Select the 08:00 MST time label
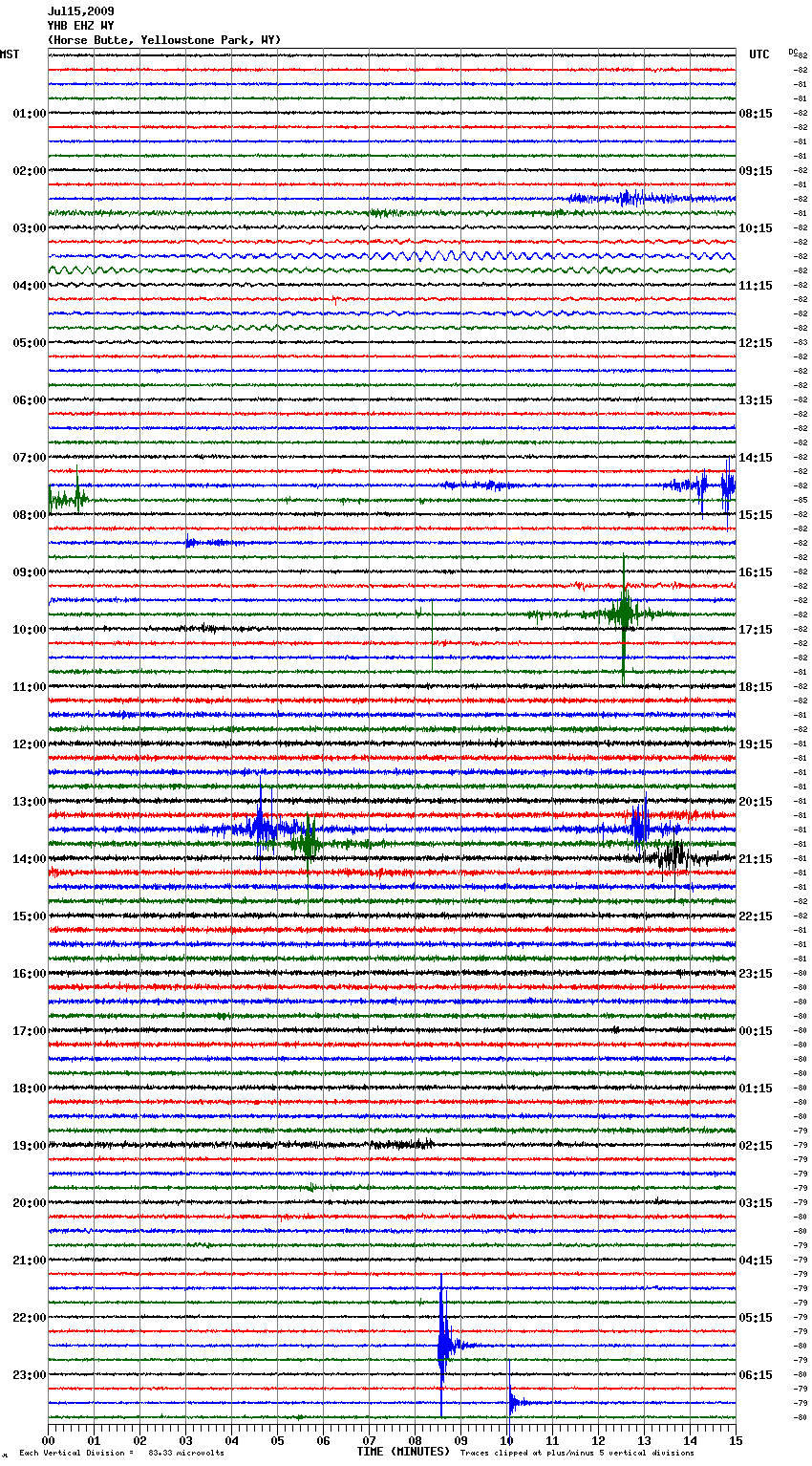 (29, 515)
